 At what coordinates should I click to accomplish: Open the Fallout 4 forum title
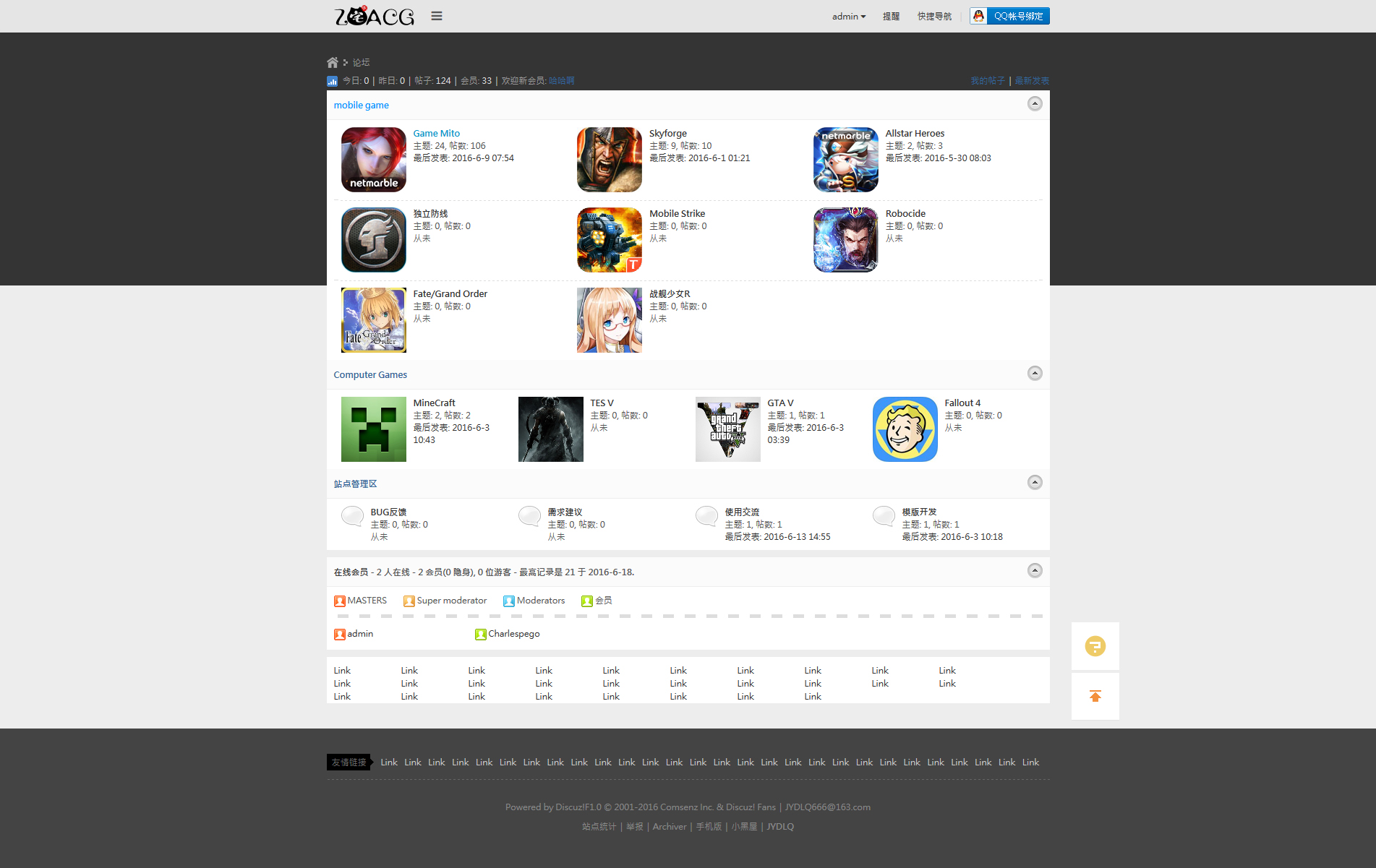(962, 403)
